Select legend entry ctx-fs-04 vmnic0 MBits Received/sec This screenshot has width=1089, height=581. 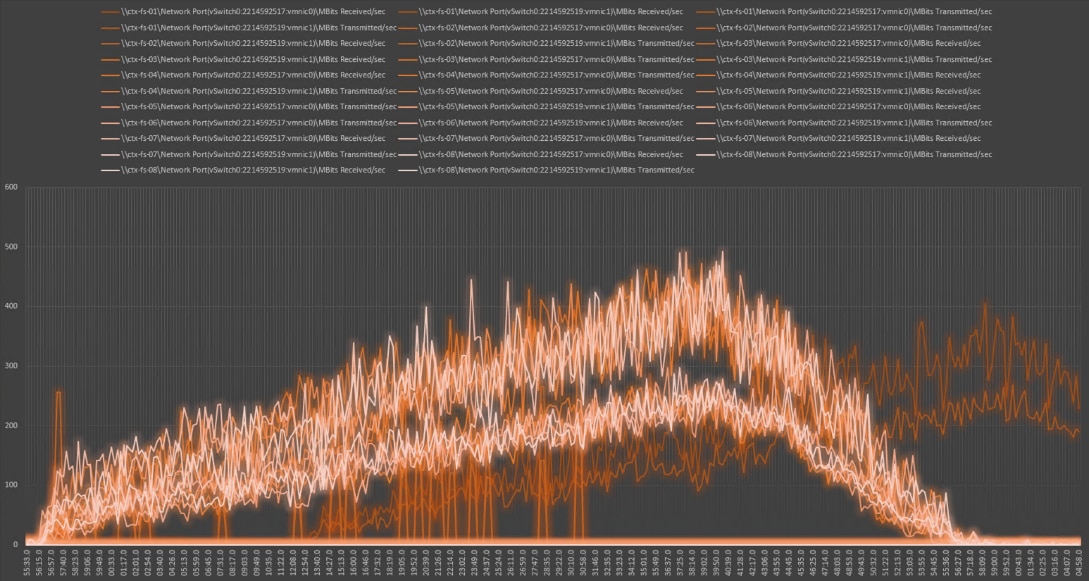(x=243, y=75)
